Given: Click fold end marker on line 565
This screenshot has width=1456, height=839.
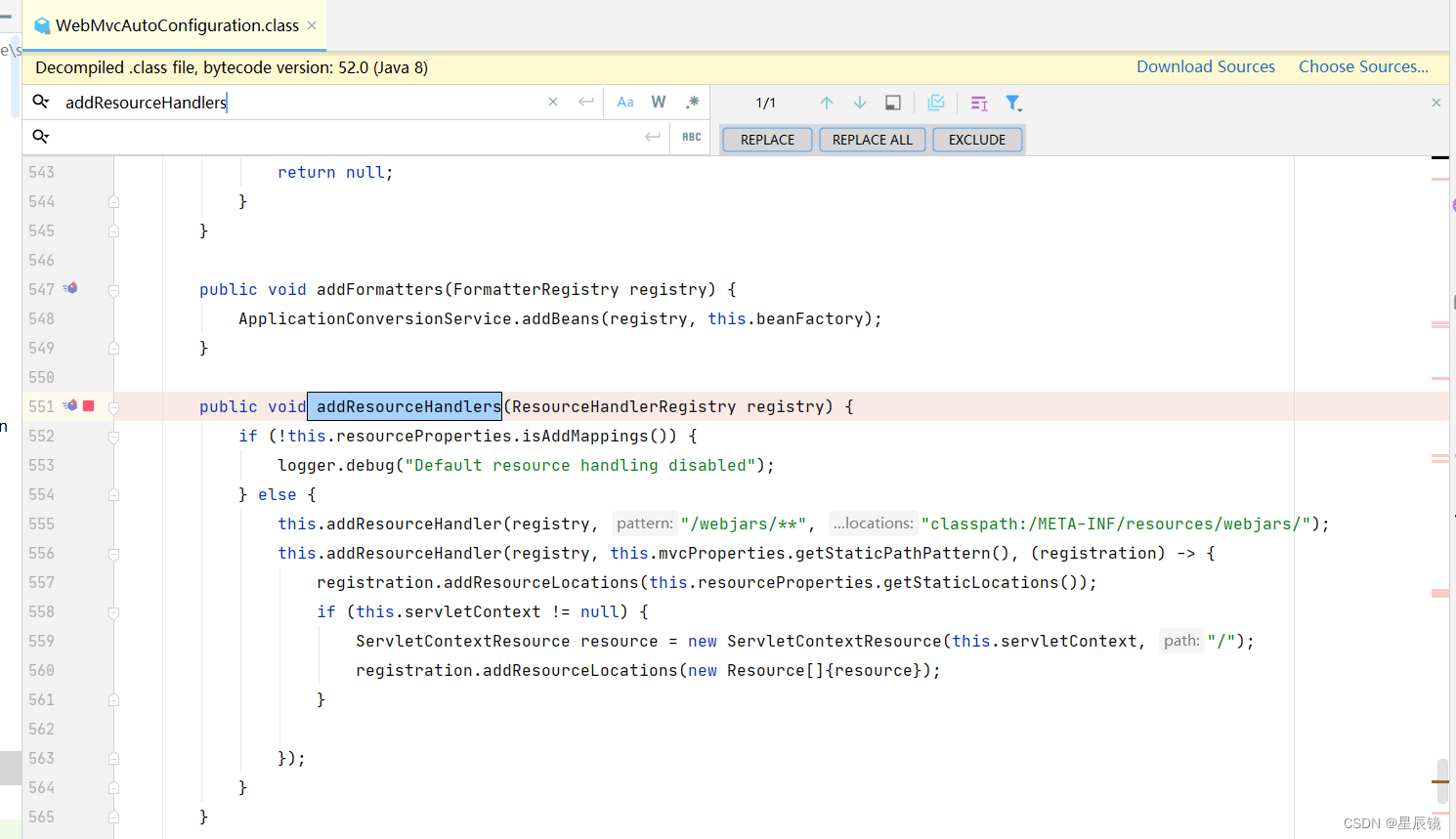Looking at the screenshot, I should coord(113,818).
